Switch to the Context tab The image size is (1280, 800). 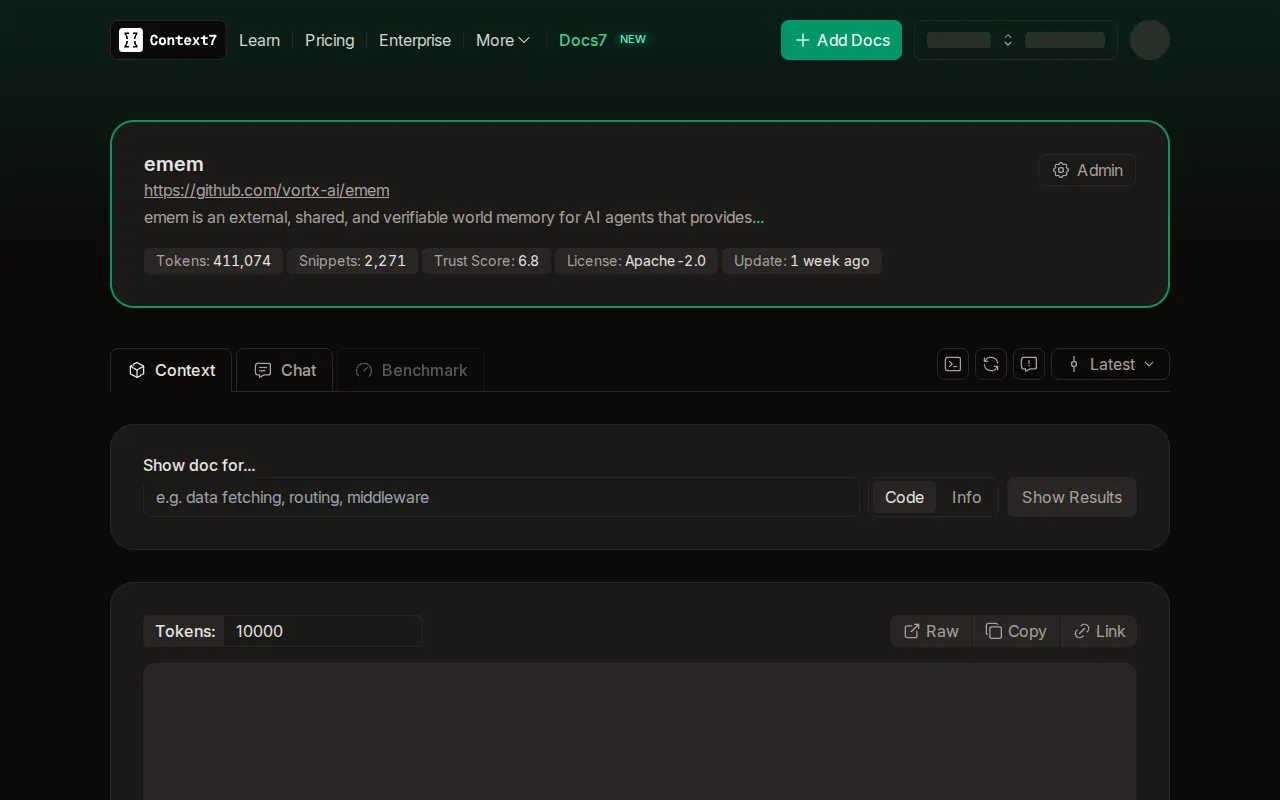coord(171,370)
